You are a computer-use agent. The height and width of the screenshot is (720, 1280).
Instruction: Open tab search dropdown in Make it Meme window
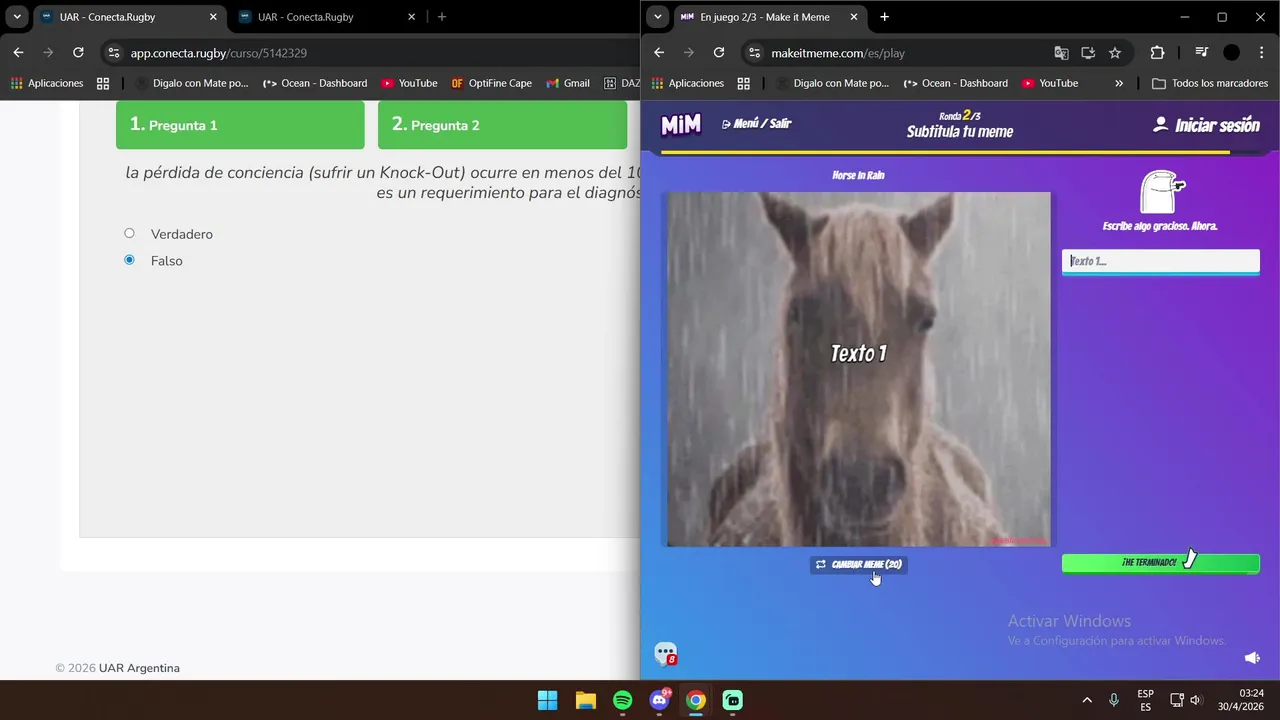tap(657, 17)
